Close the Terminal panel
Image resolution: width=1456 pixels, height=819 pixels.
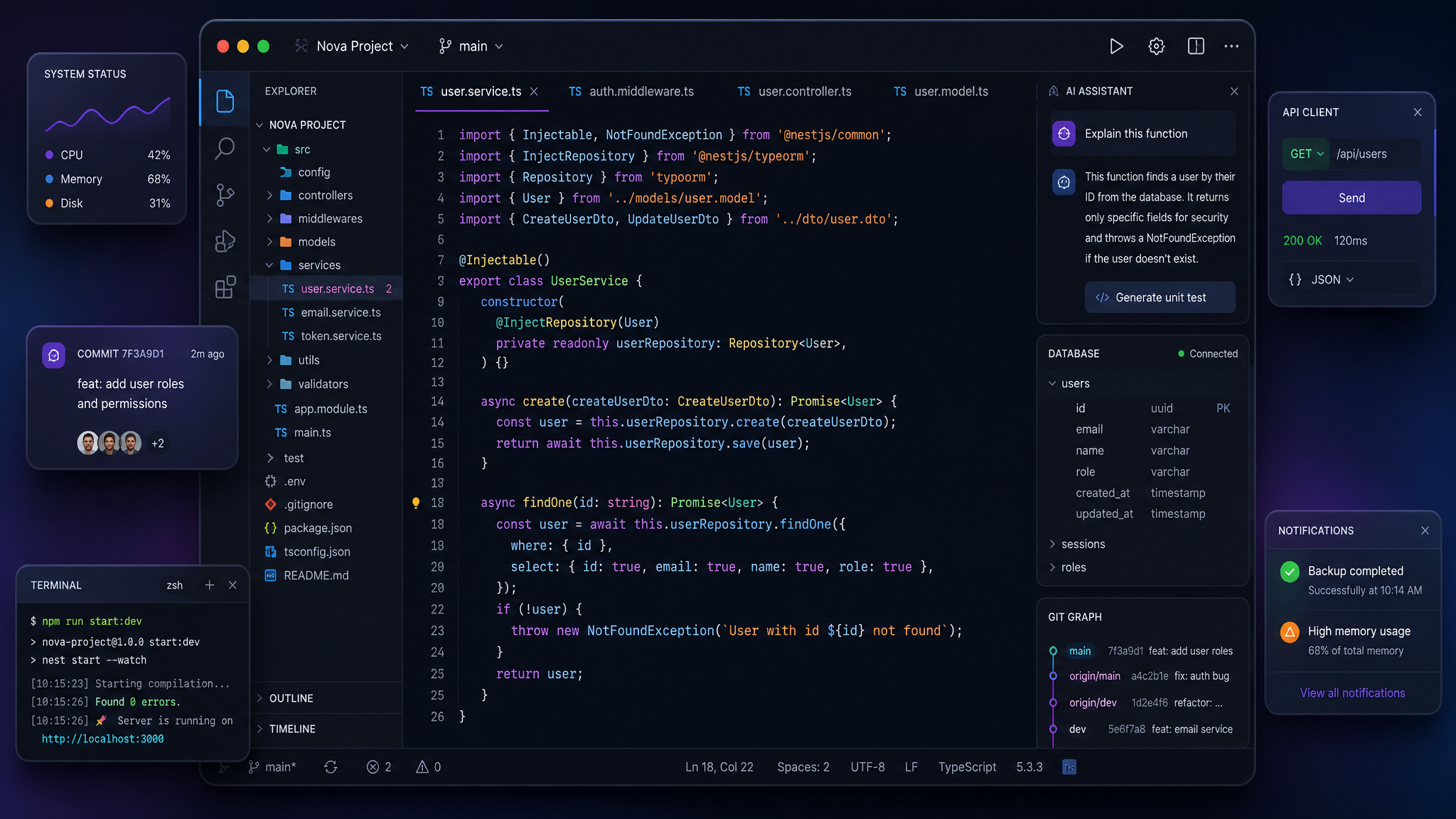(x=232, y=585)
